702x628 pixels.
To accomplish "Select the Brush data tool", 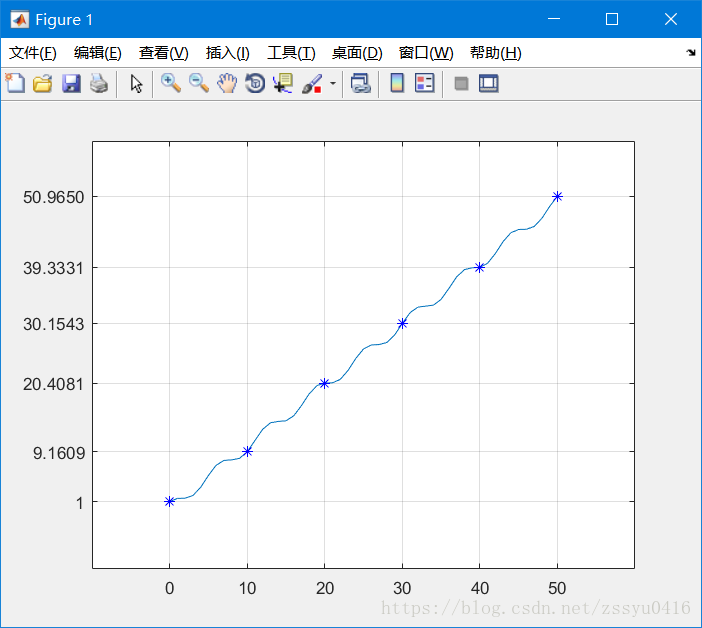I will (x=312, y=83).
